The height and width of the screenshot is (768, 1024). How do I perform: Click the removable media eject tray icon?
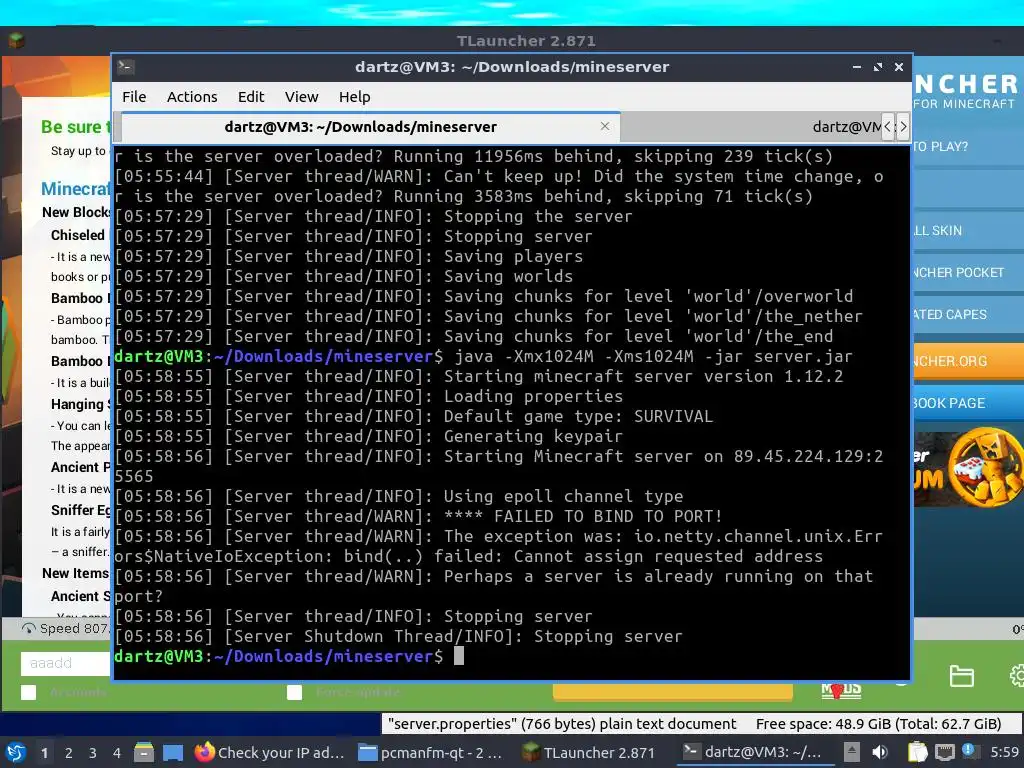[x=852, y=752]
